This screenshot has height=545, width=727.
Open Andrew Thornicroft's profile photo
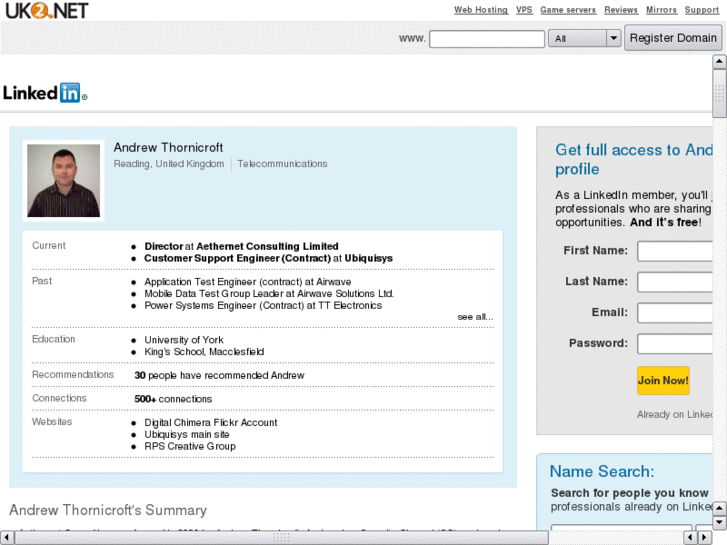(64, 180)
